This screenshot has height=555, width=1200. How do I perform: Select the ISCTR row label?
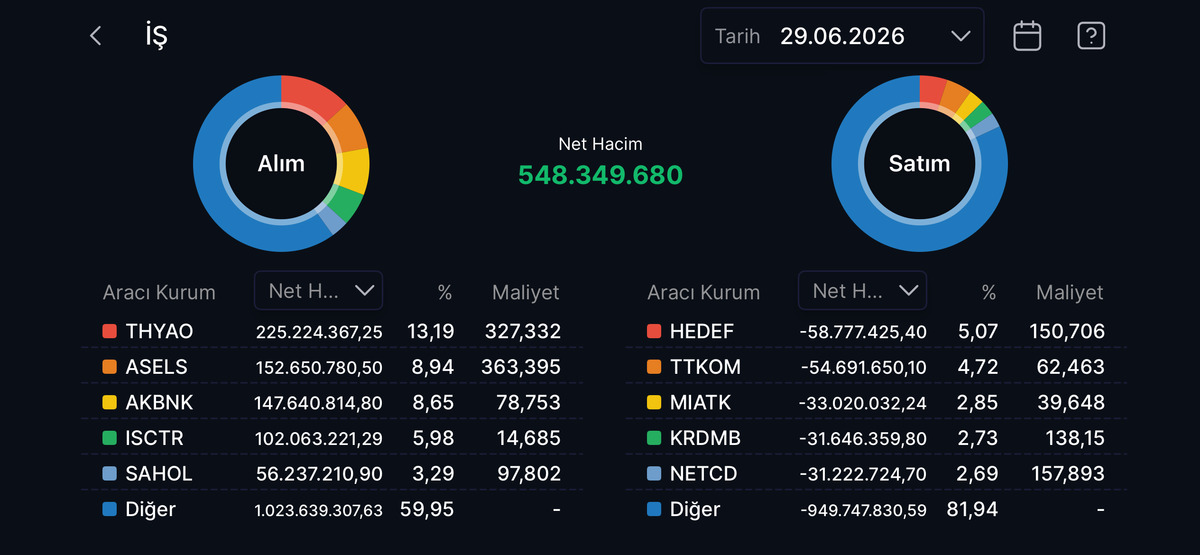click(x=155, y=438)
